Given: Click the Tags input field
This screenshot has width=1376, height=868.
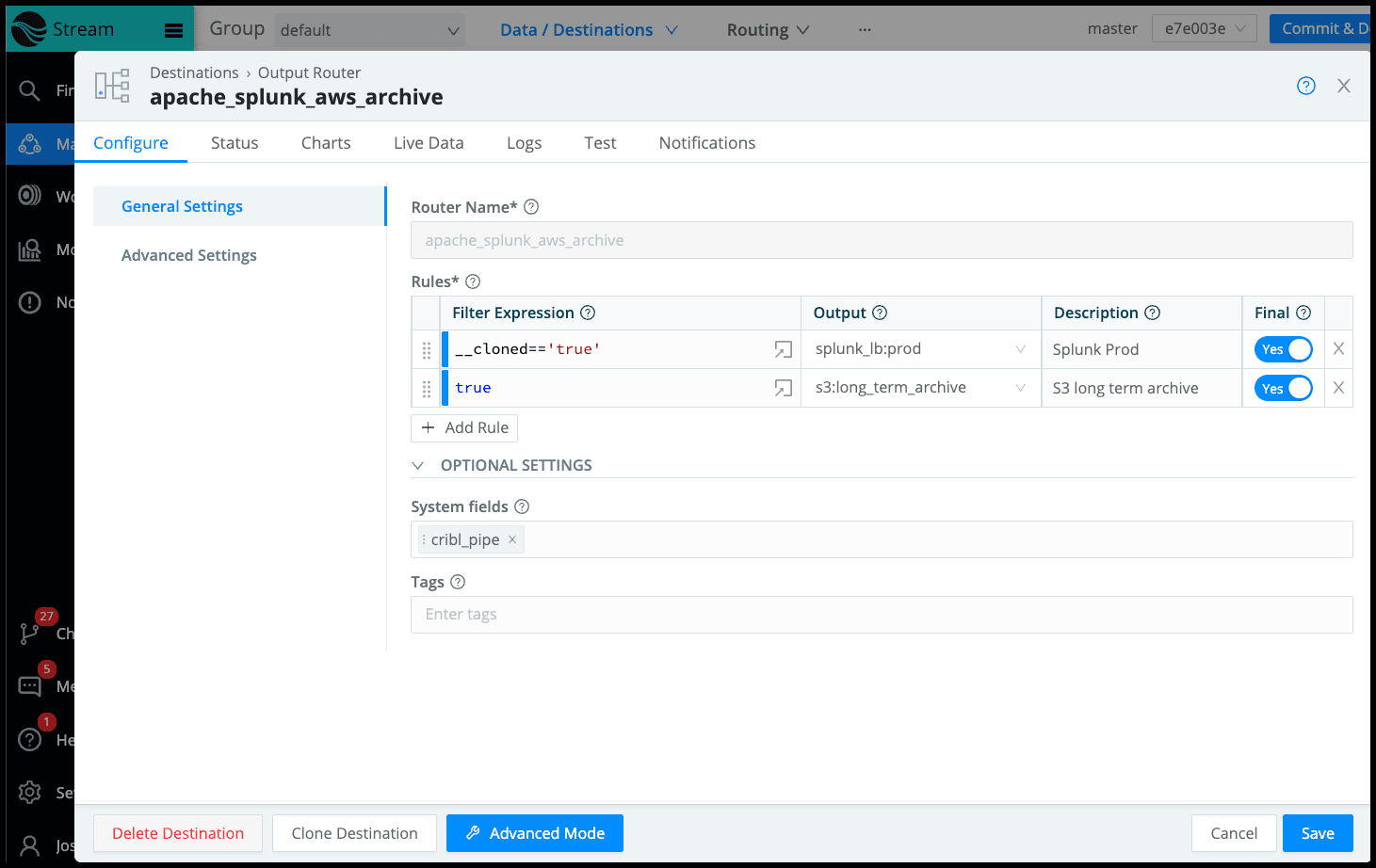Looking at the screenshot, I should (881, 615).
